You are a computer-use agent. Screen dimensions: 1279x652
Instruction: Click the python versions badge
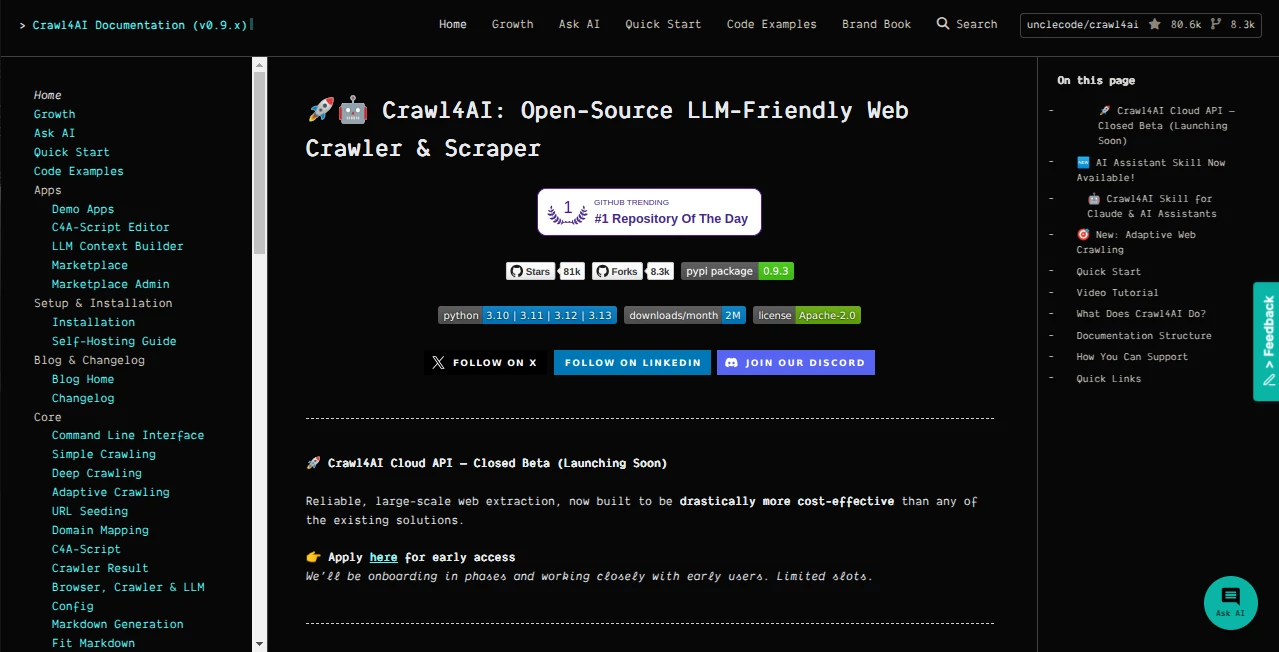click(527, 315)
